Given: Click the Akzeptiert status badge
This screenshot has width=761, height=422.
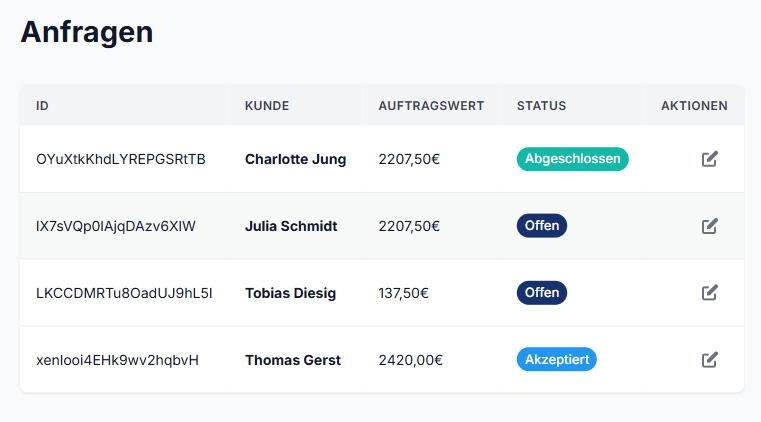Looking at the screenshot, I should click(x=556, y=360).
